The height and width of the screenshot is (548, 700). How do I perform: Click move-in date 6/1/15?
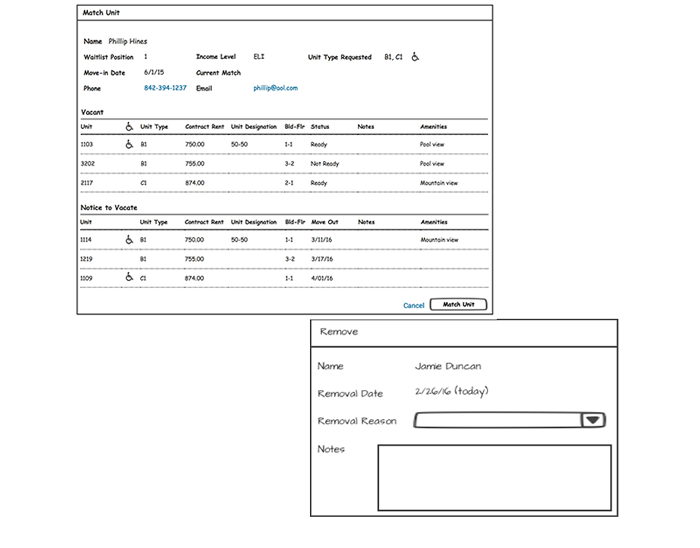click(x=154, y=72)
